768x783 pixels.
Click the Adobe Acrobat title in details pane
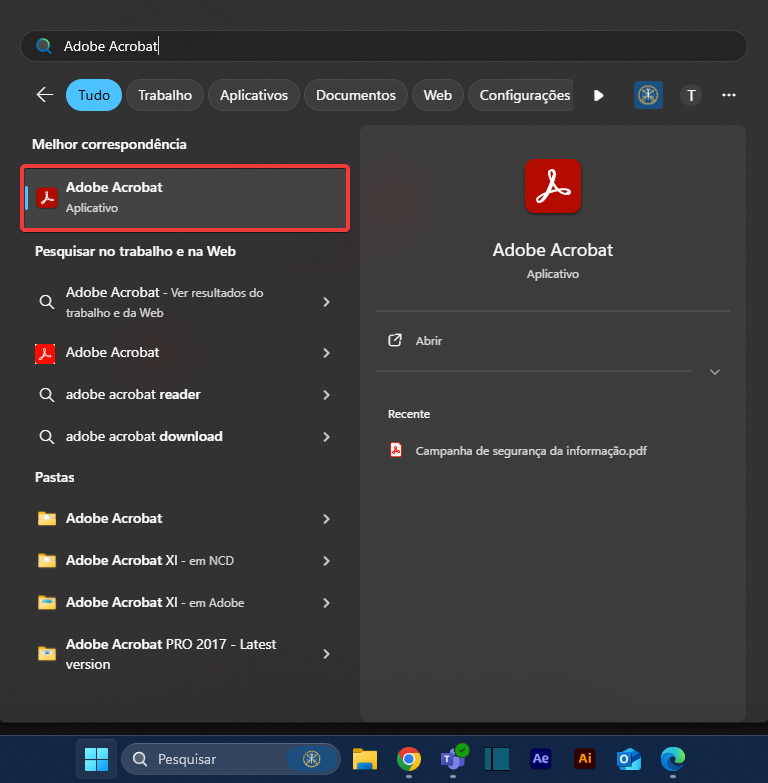(x=553, y=250)
